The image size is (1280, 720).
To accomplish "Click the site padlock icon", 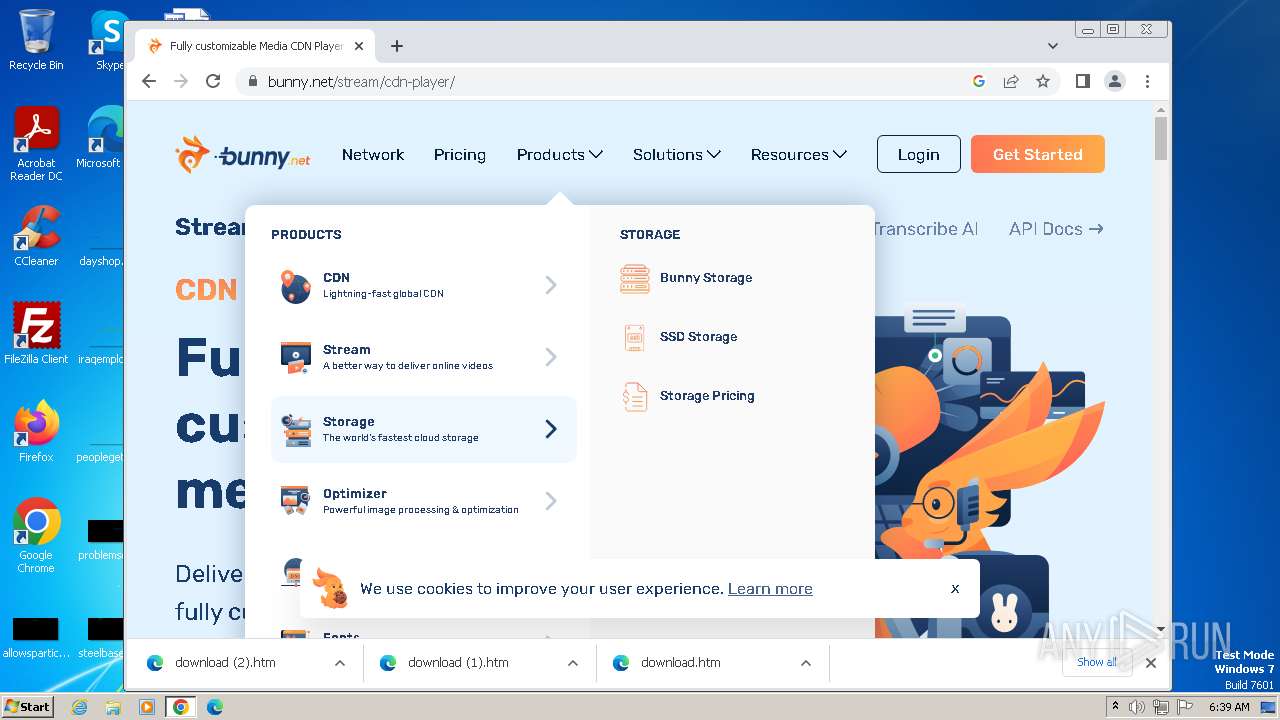I will (x=252, y=82).
